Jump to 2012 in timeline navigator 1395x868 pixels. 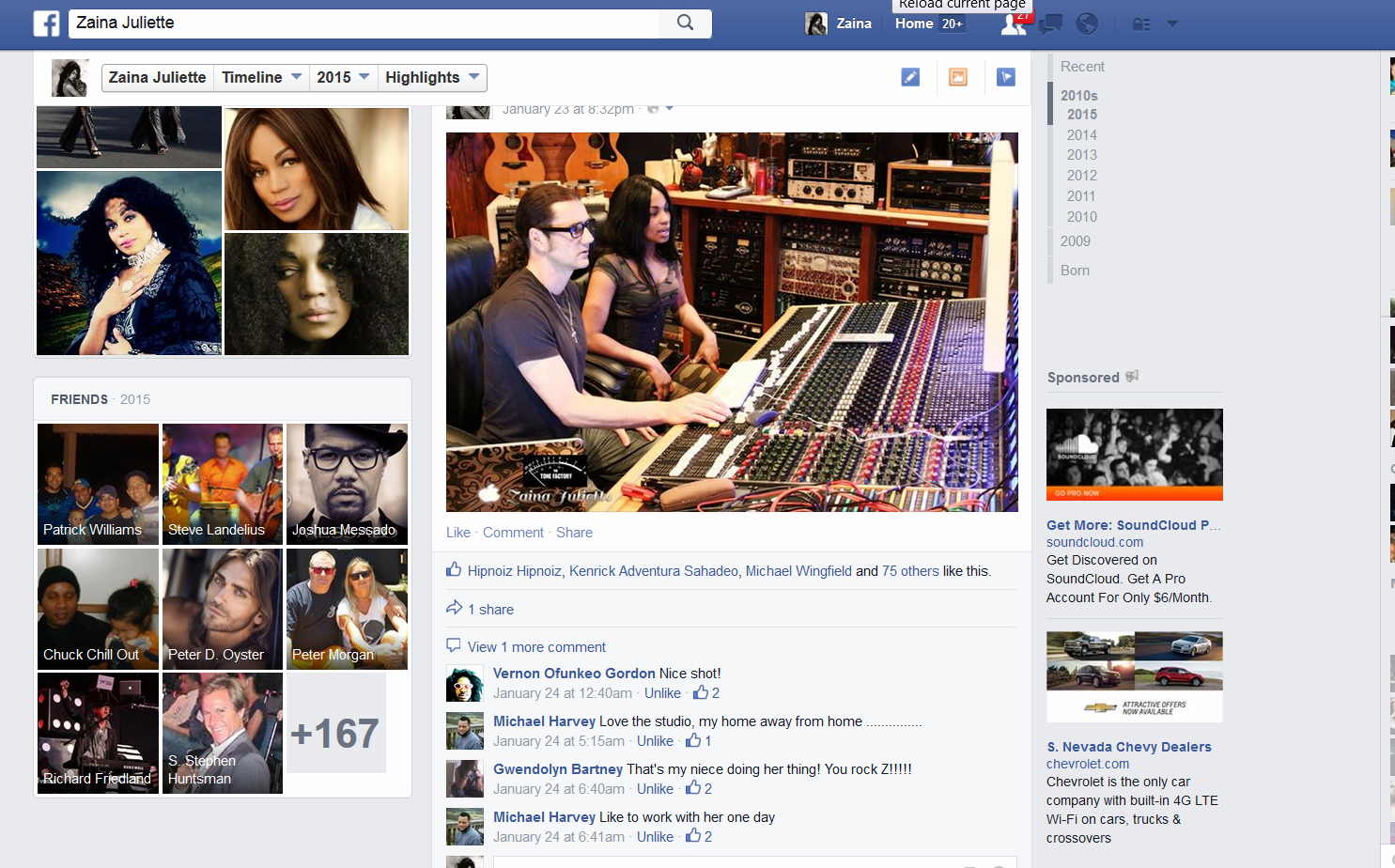tap(1081, 176)
